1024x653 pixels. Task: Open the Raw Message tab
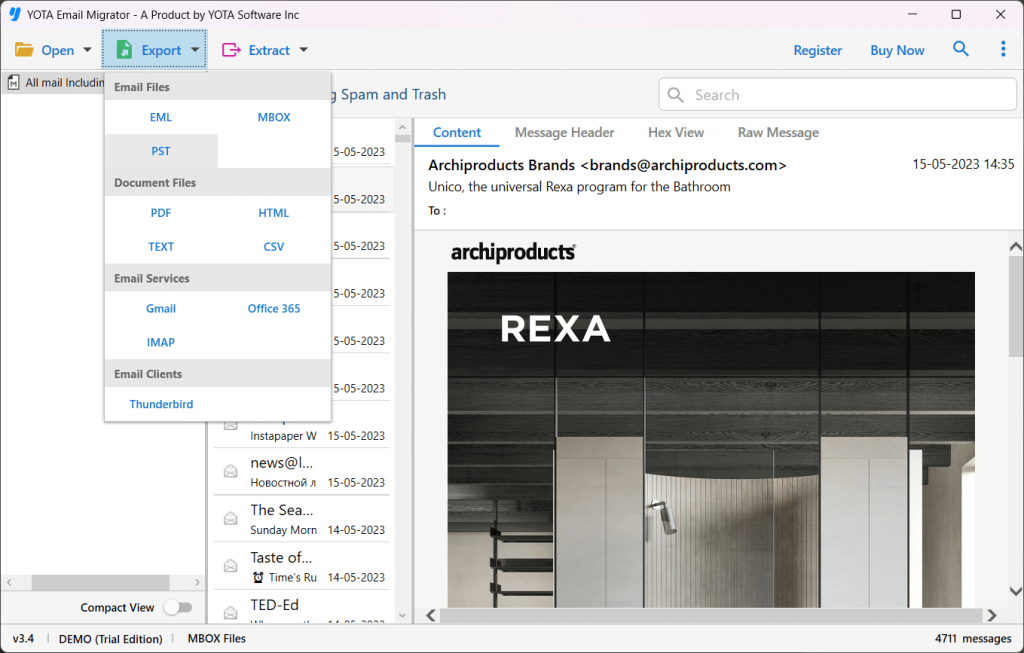click(x=778, y=133)
